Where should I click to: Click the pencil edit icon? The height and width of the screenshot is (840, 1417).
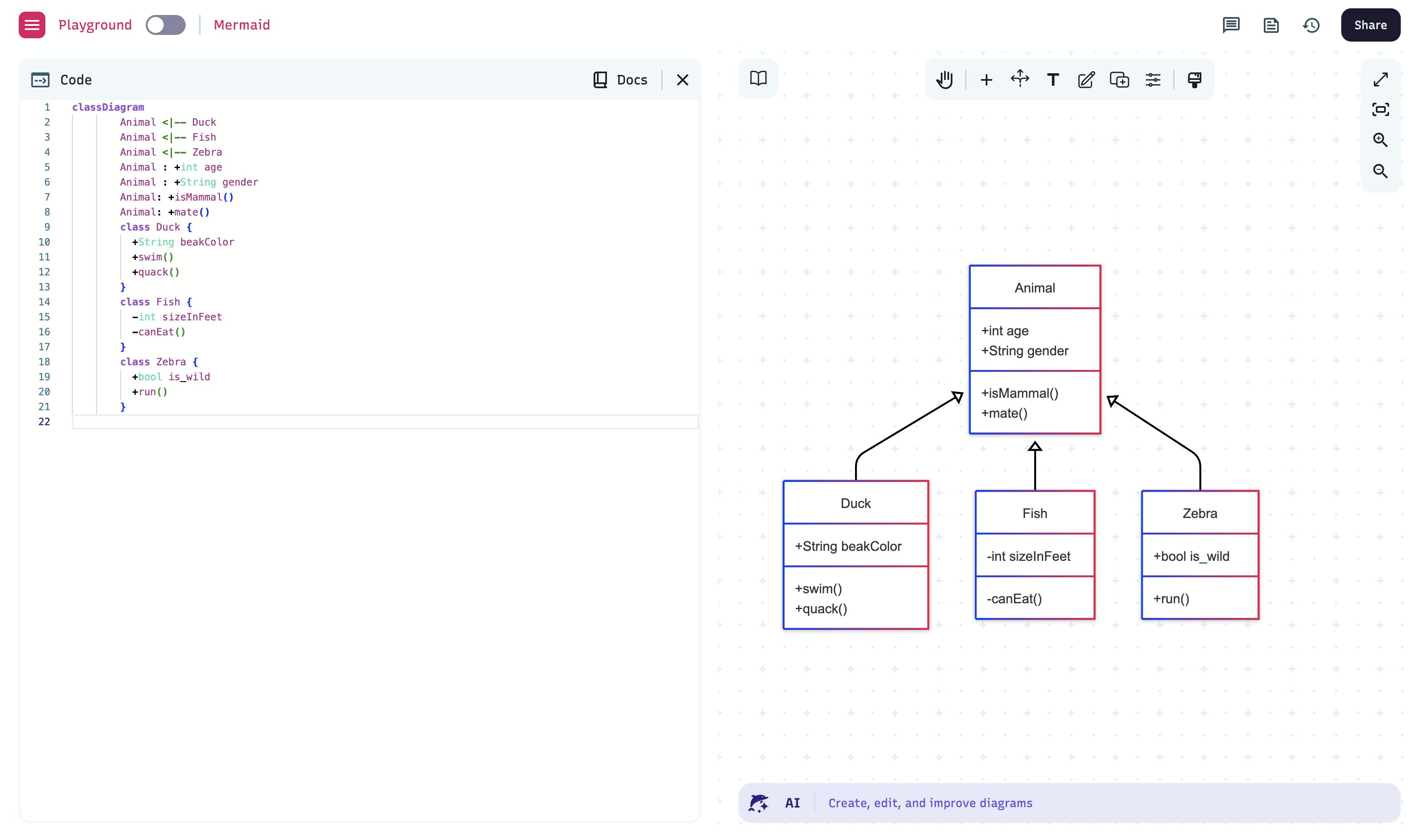coord(1086,80)
